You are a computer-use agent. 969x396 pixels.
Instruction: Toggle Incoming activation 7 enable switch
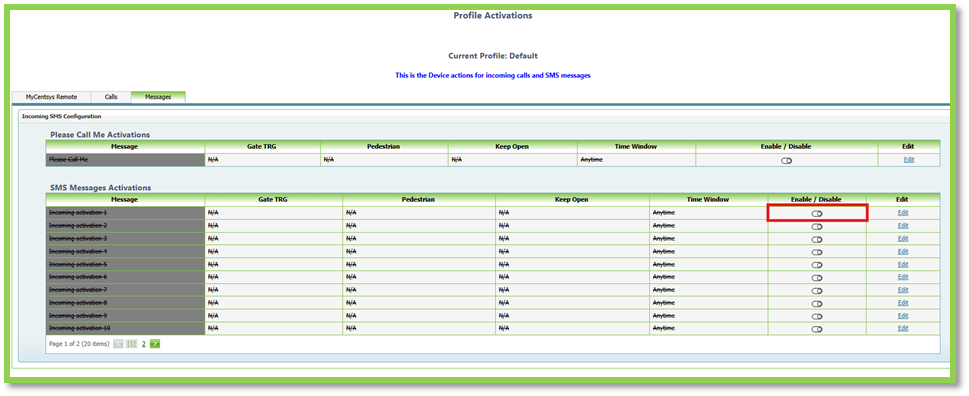(x=817, y=290)
